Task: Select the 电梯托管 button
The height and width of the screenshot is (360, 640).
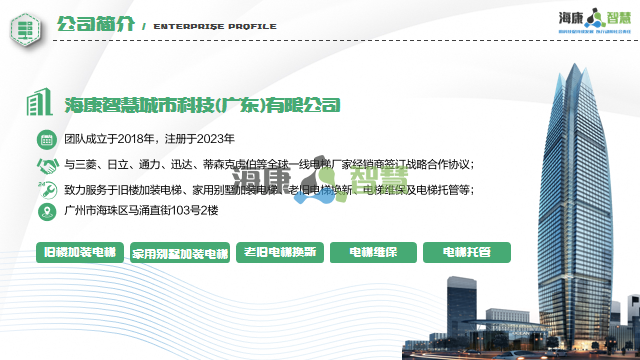Action: pos(467,252)
